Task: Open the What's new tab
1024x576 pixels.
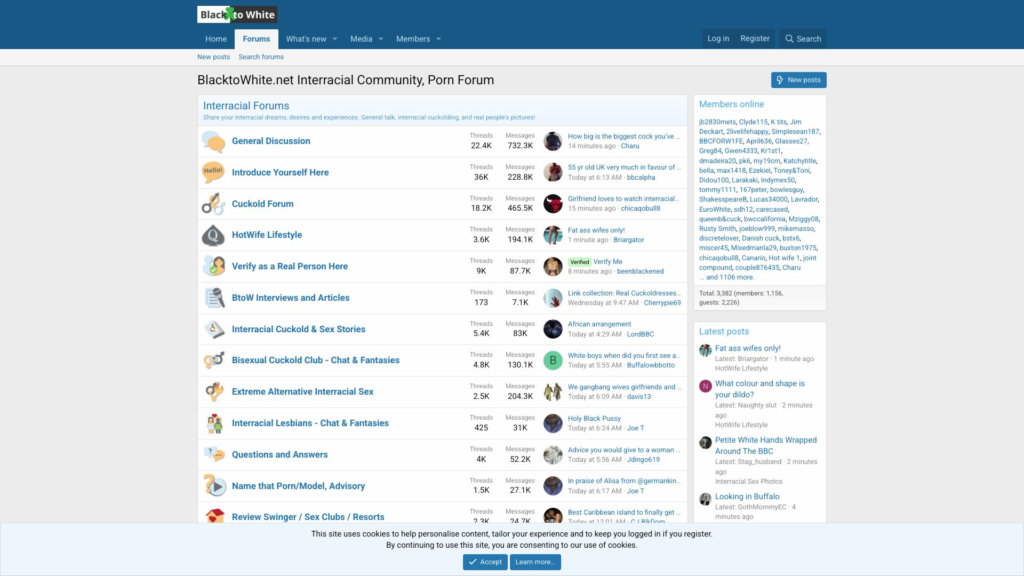Action: tap(306, 39)
